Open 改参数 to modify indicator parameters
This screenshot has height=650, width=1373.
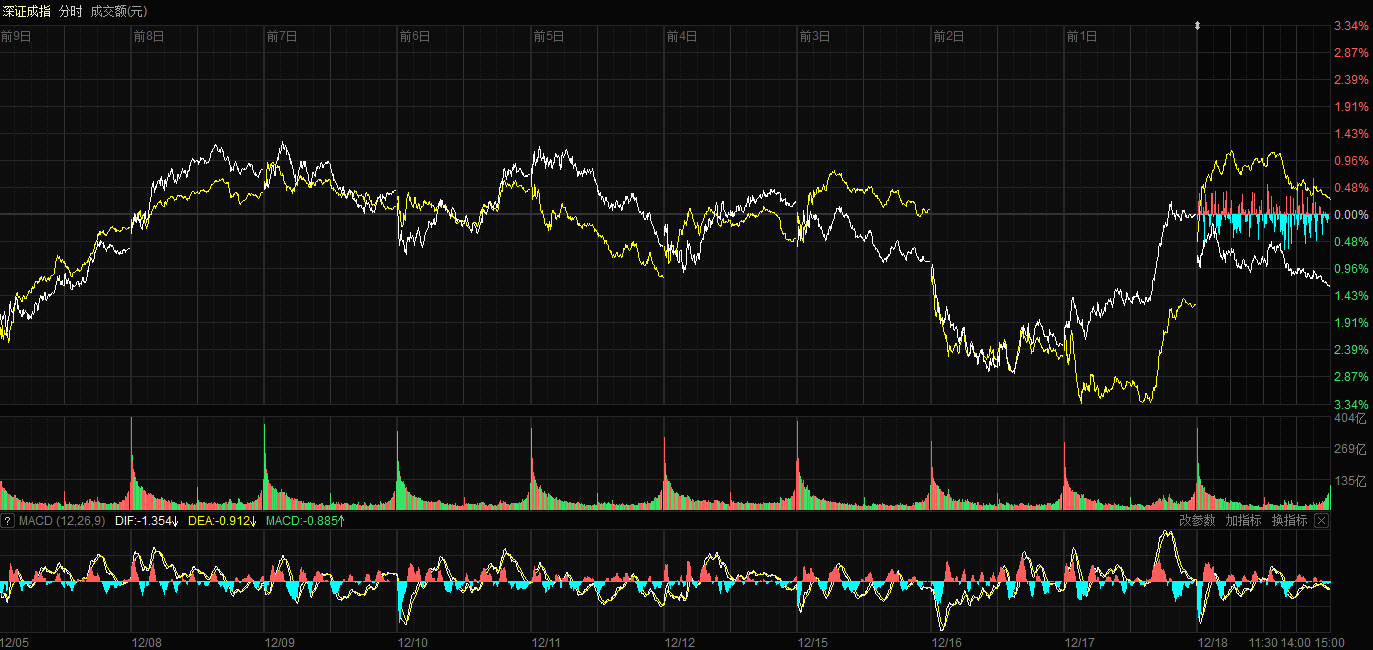1197,521
